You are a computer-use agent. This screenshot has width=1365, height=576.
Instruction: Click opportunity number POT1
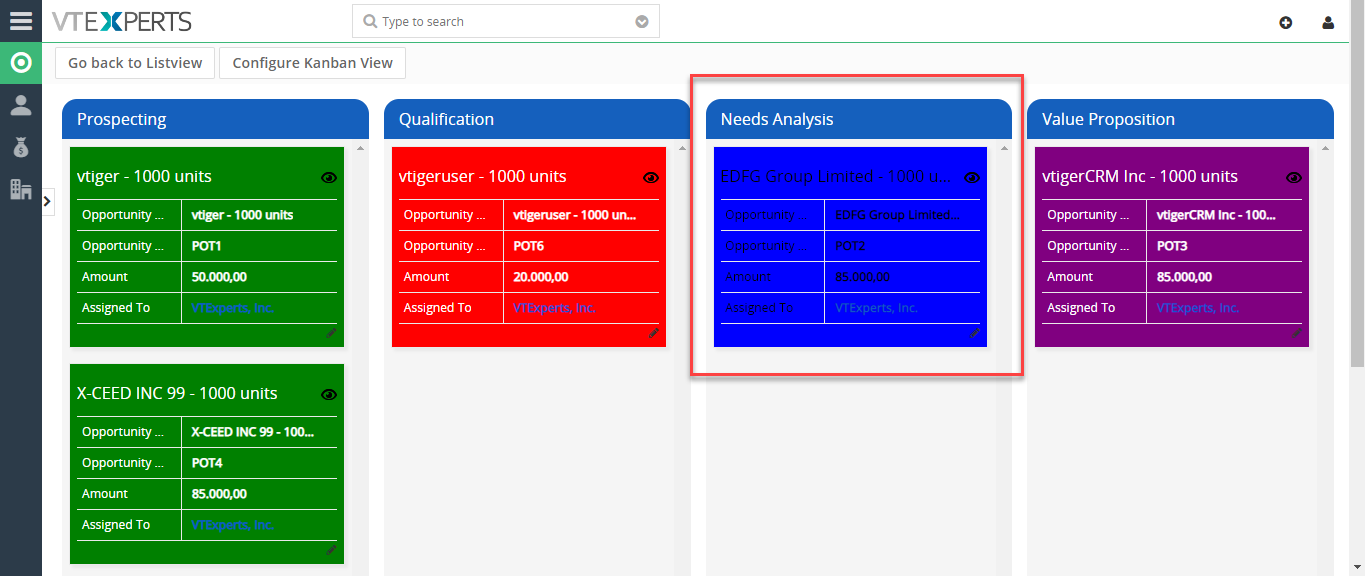(207, 246)
